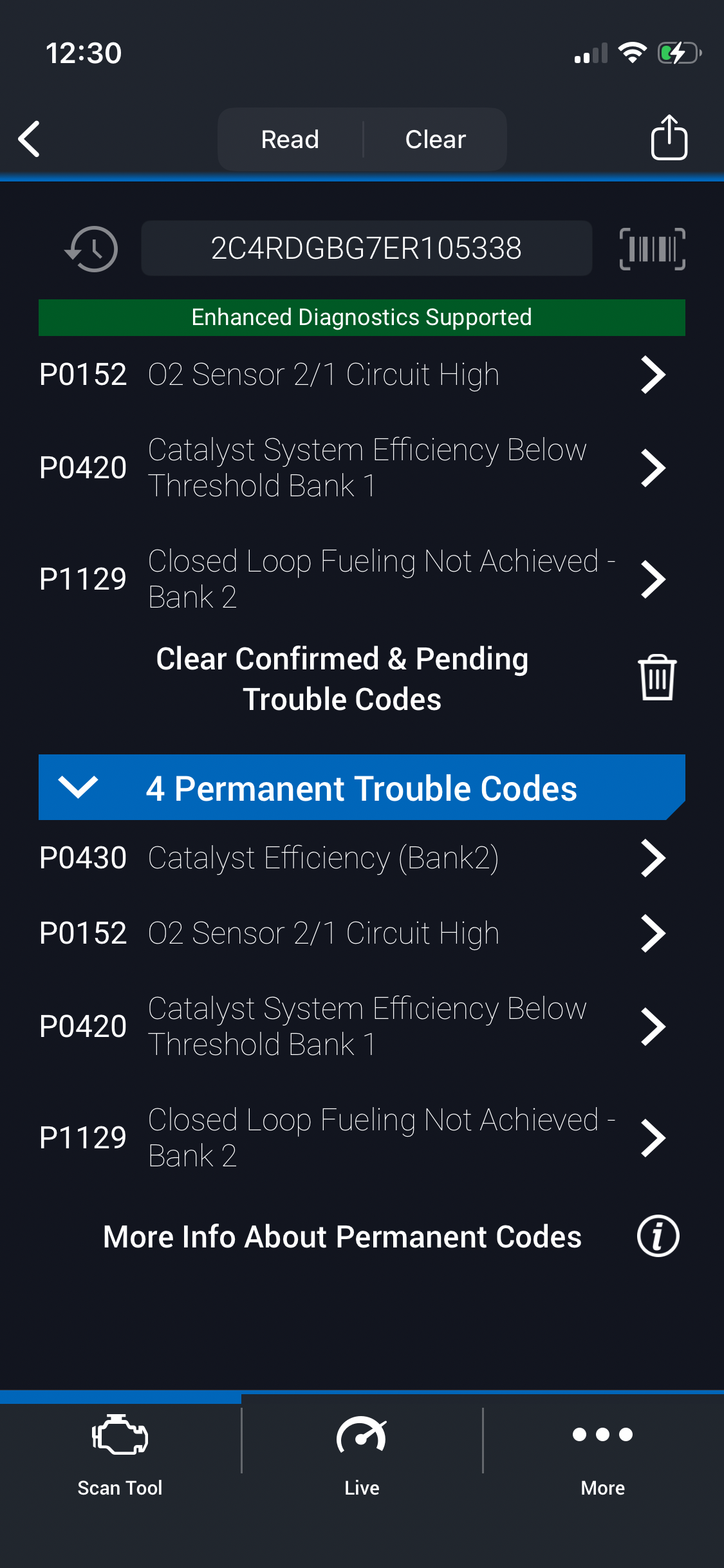This screenshot has height=1568, width=724.
Task: Open VIN history clock icon
Action: point(91,249)
